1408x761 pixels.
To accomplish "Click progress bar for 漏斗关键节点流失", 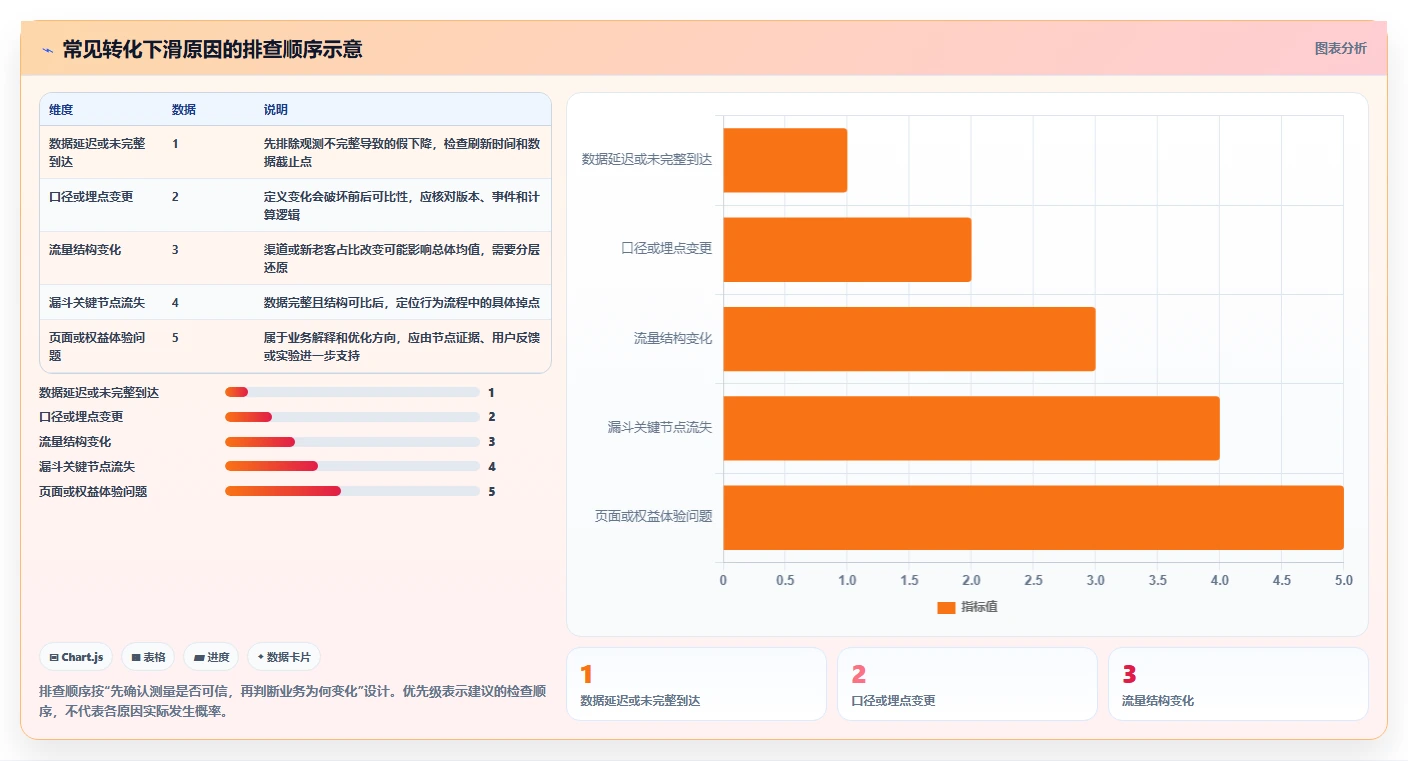I will 352,466.
